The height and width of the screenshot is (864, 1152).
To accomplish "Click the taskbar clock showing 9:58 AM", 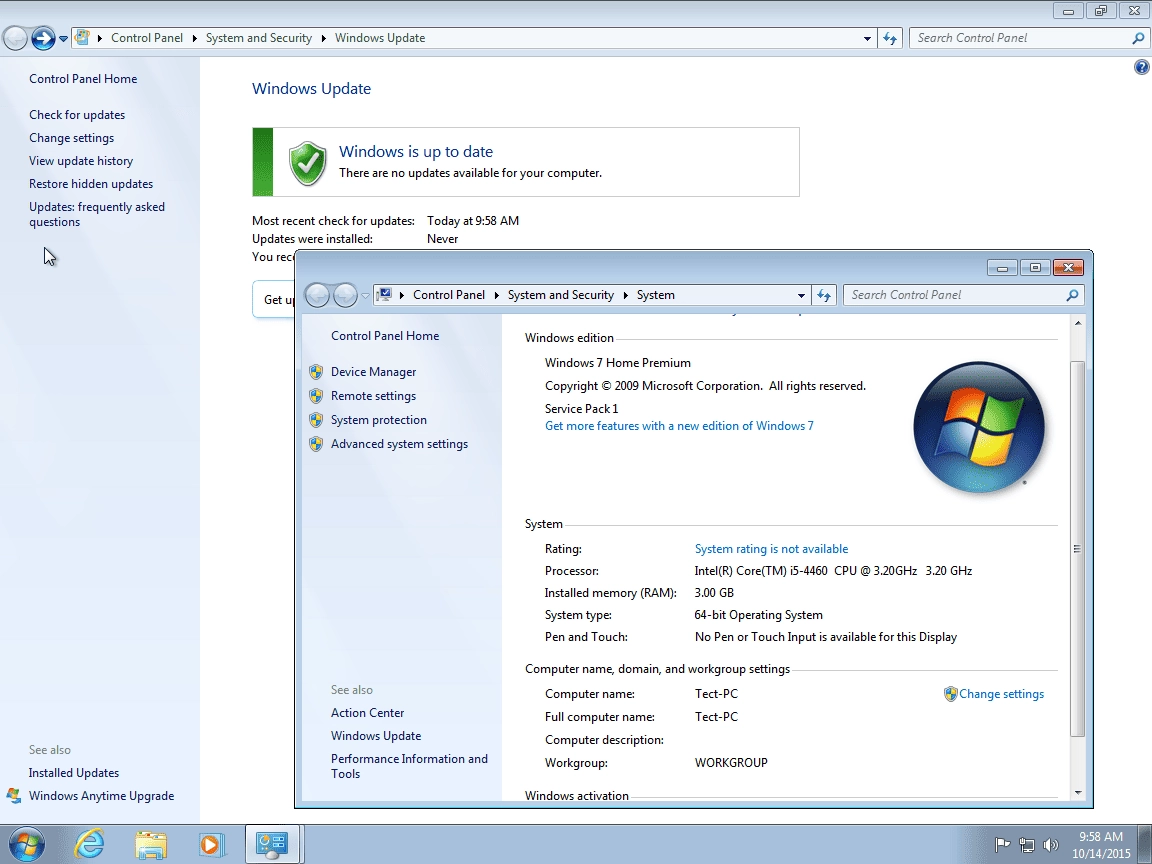I will point(1101,845).
